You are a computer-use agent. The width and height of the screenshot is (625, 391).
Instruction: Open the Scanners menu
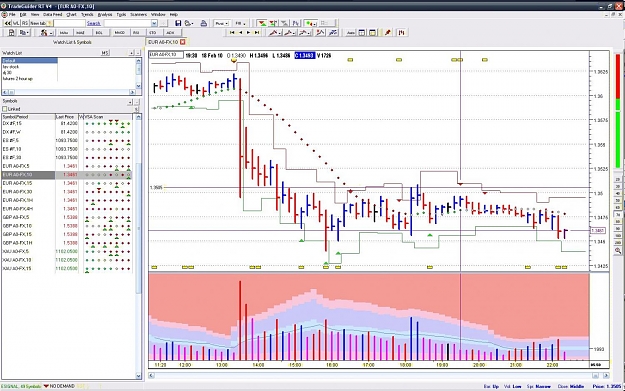click(139, 14)
